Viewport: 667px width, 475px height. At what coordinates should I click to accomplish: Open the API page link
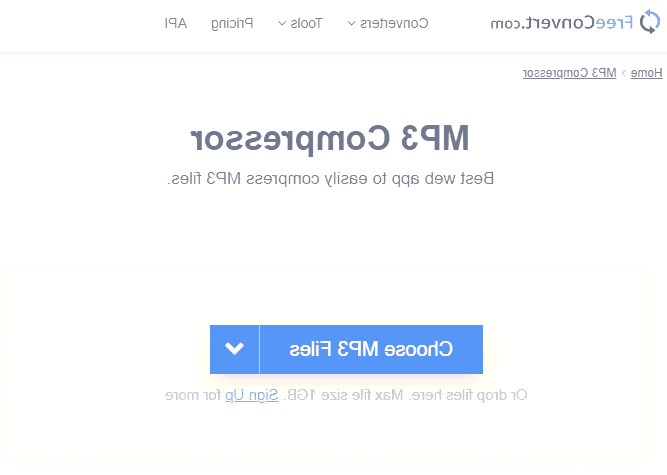click(176, 23)
